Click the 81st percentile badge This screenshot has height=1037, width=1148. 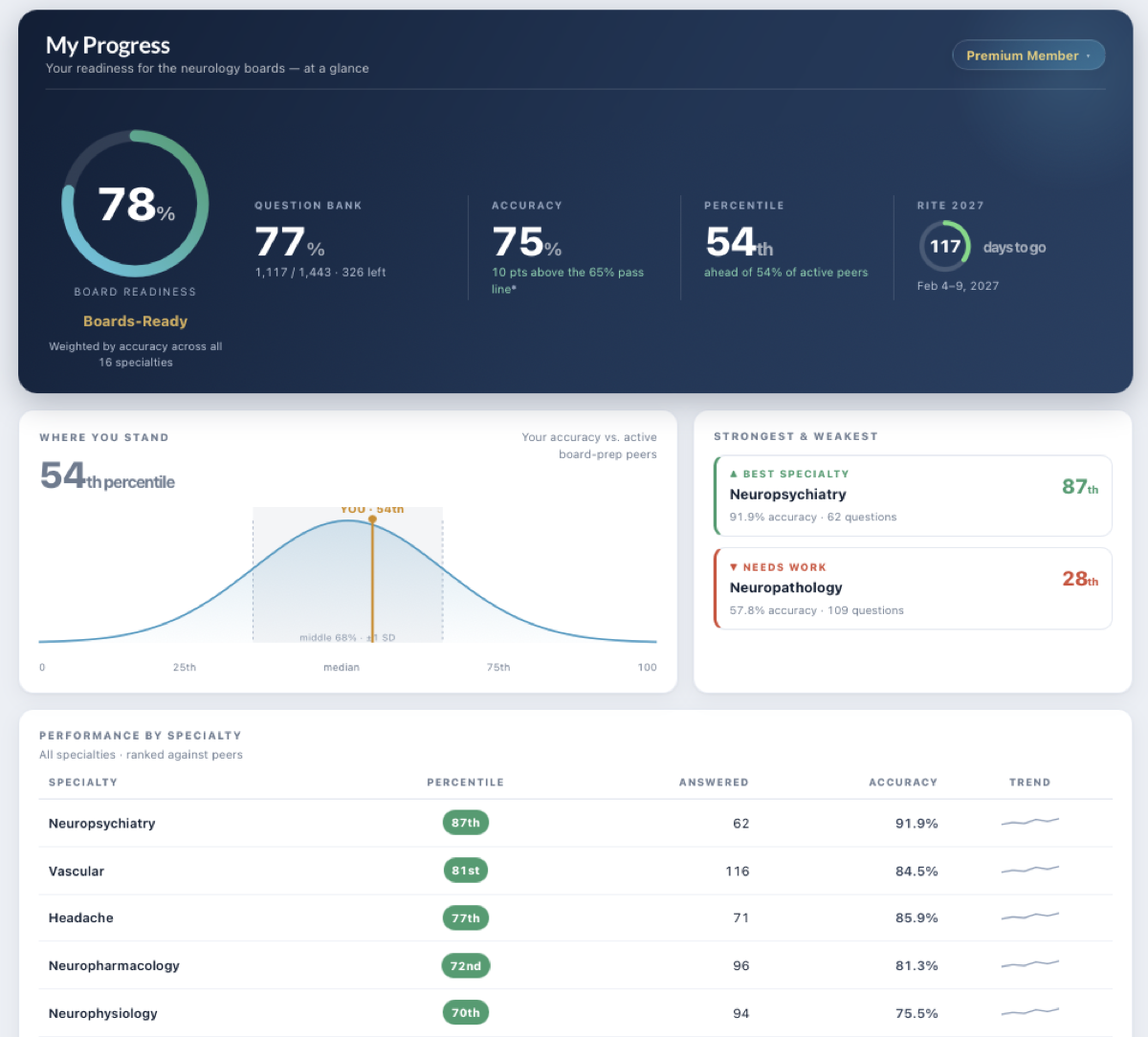tap(466, 871)
